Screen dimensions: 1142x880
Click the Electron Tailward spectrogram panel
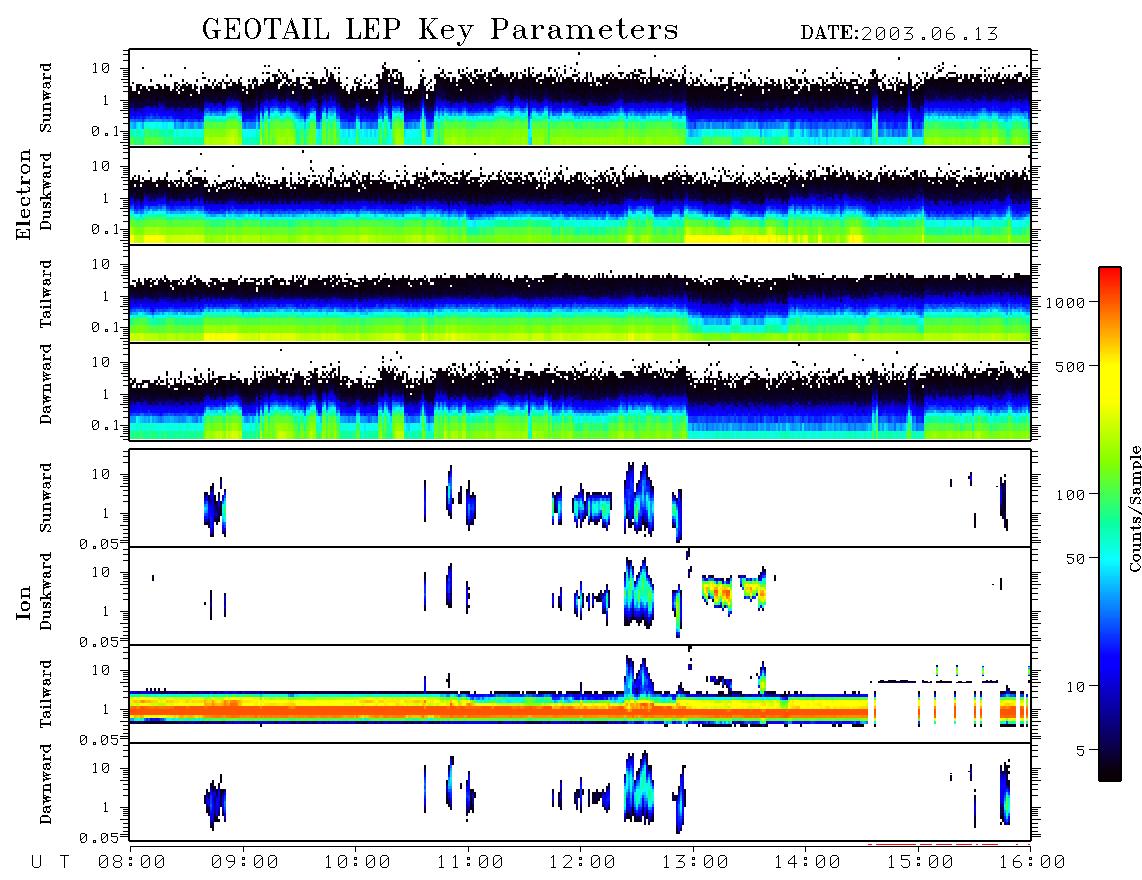pyautogui.click(x=580, y=294)
